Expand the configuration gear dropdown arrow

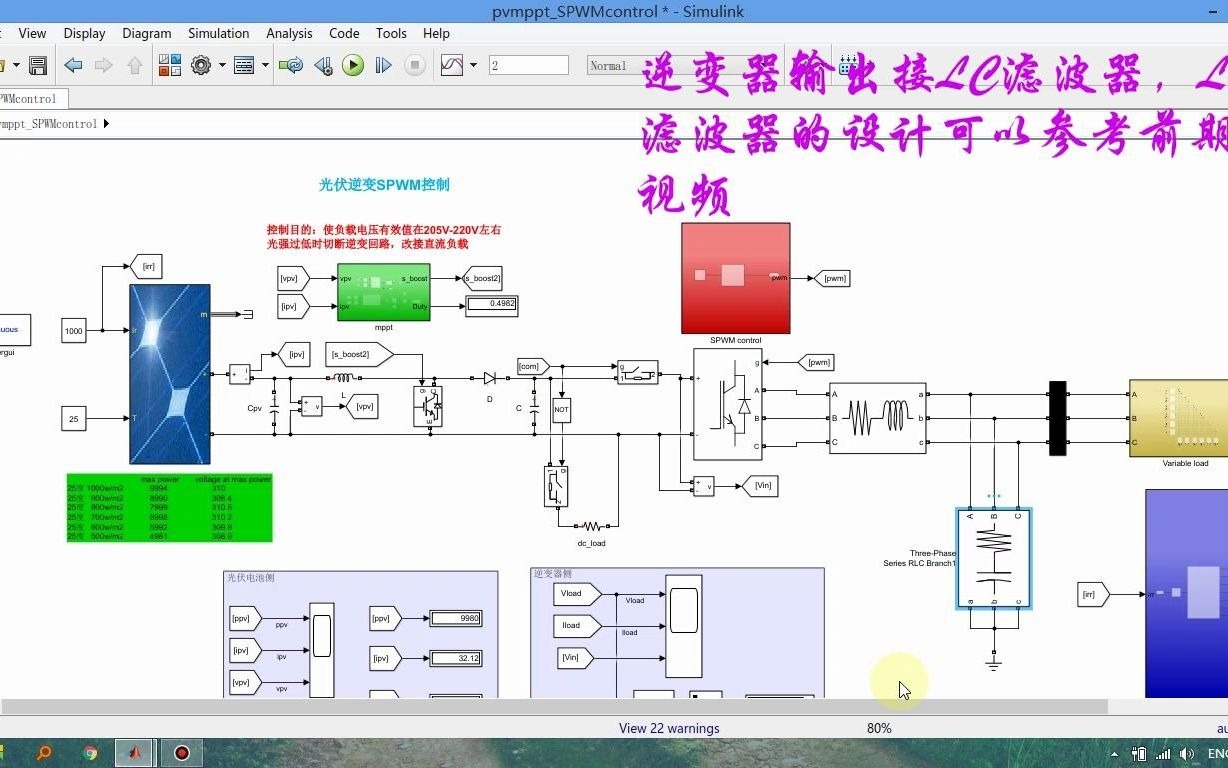(221, 65)
